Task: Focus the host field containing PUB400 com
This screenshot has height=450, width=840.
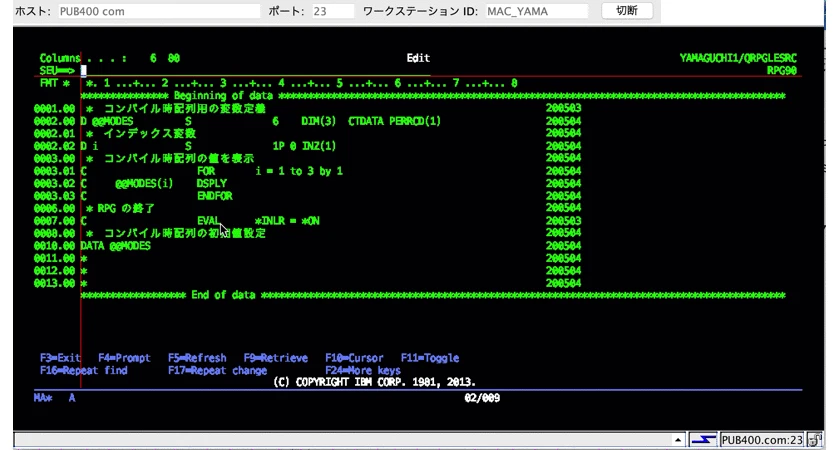Action: click(x=159, y=11)
